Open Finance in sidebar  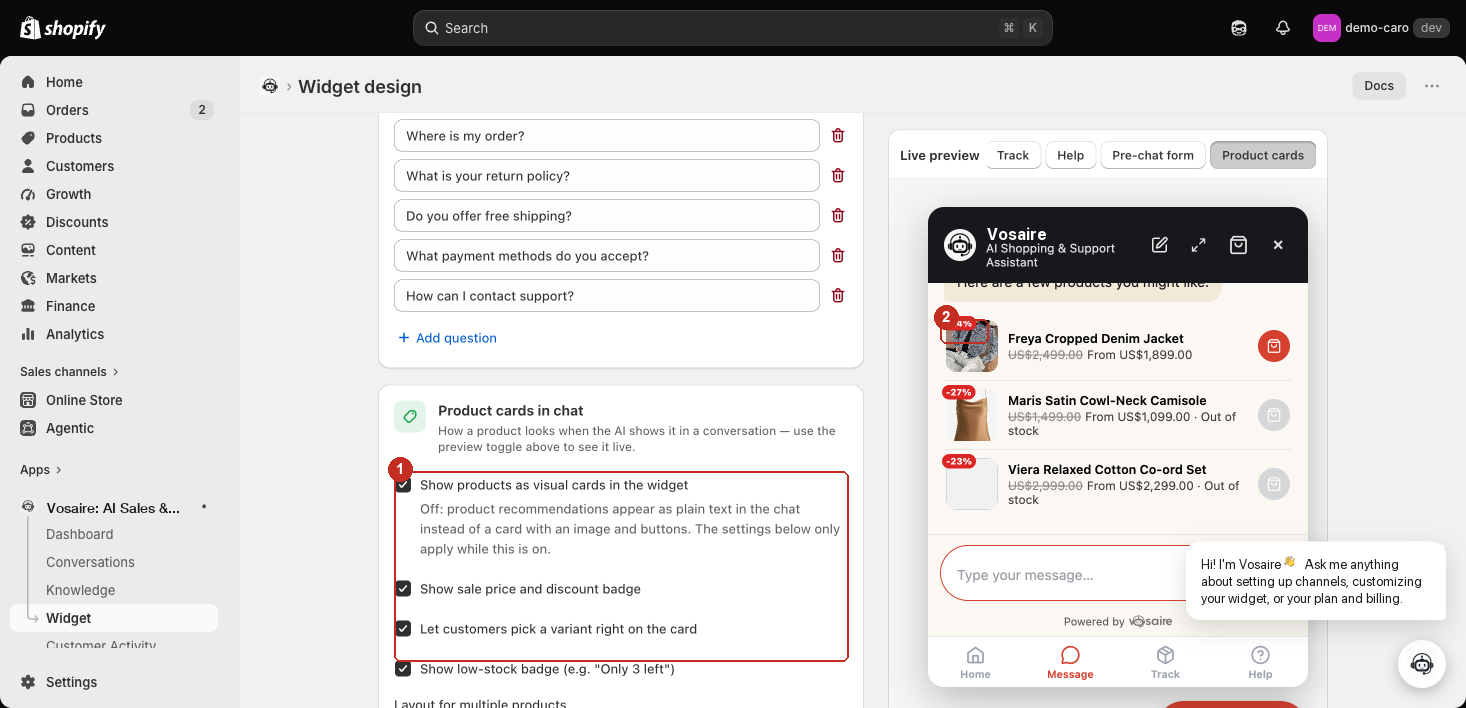pyautogui.click(x=70, y=306)
